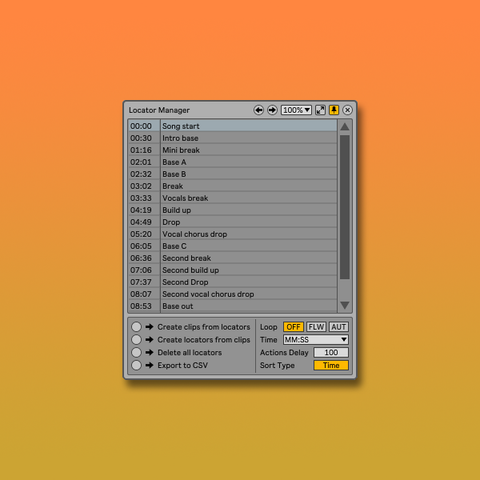
Task: Select the Base C locator
Action: [x=249, y=246]
